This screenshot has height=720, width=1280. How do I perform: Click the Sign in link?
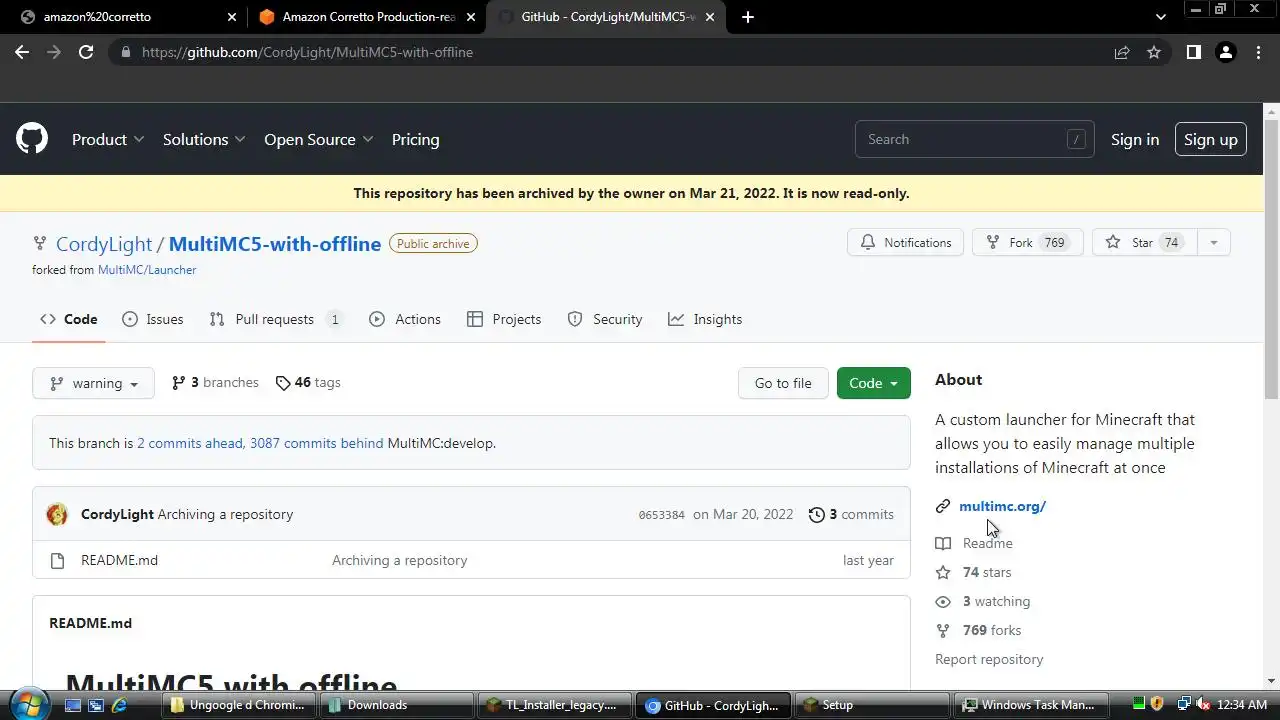[x=1135, y=139]
